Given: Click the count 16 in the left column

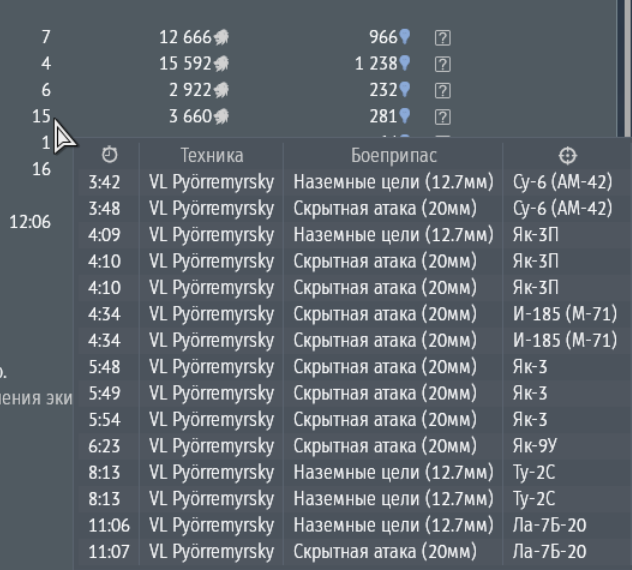Looking at the screenshot, I should pyautogui.click(x=42, y=169).
